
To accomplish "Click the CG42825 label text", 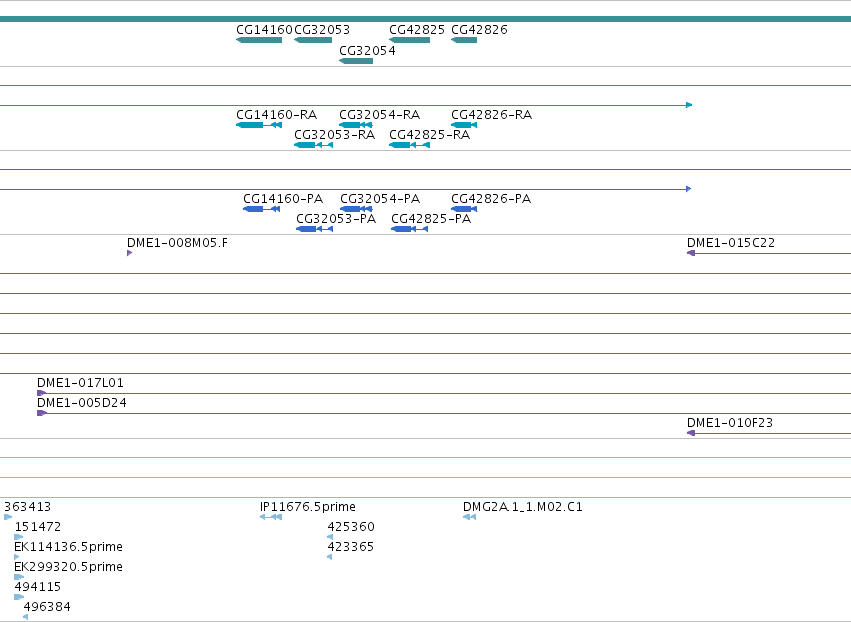I will point(417,30).
